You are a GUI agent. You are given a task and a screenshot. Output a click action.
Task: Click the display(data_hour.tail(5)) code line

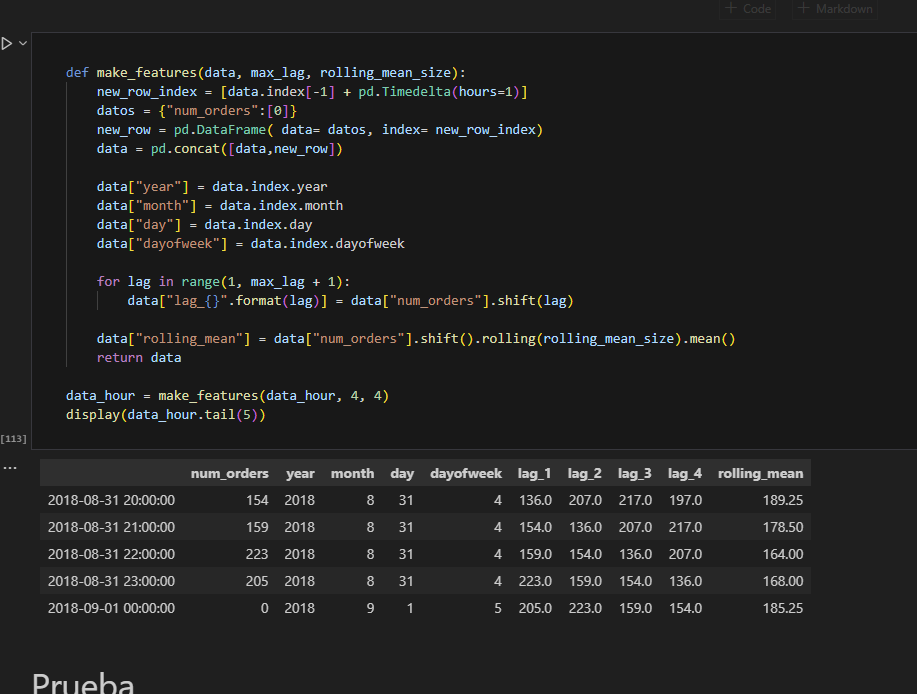click(166, 415)
